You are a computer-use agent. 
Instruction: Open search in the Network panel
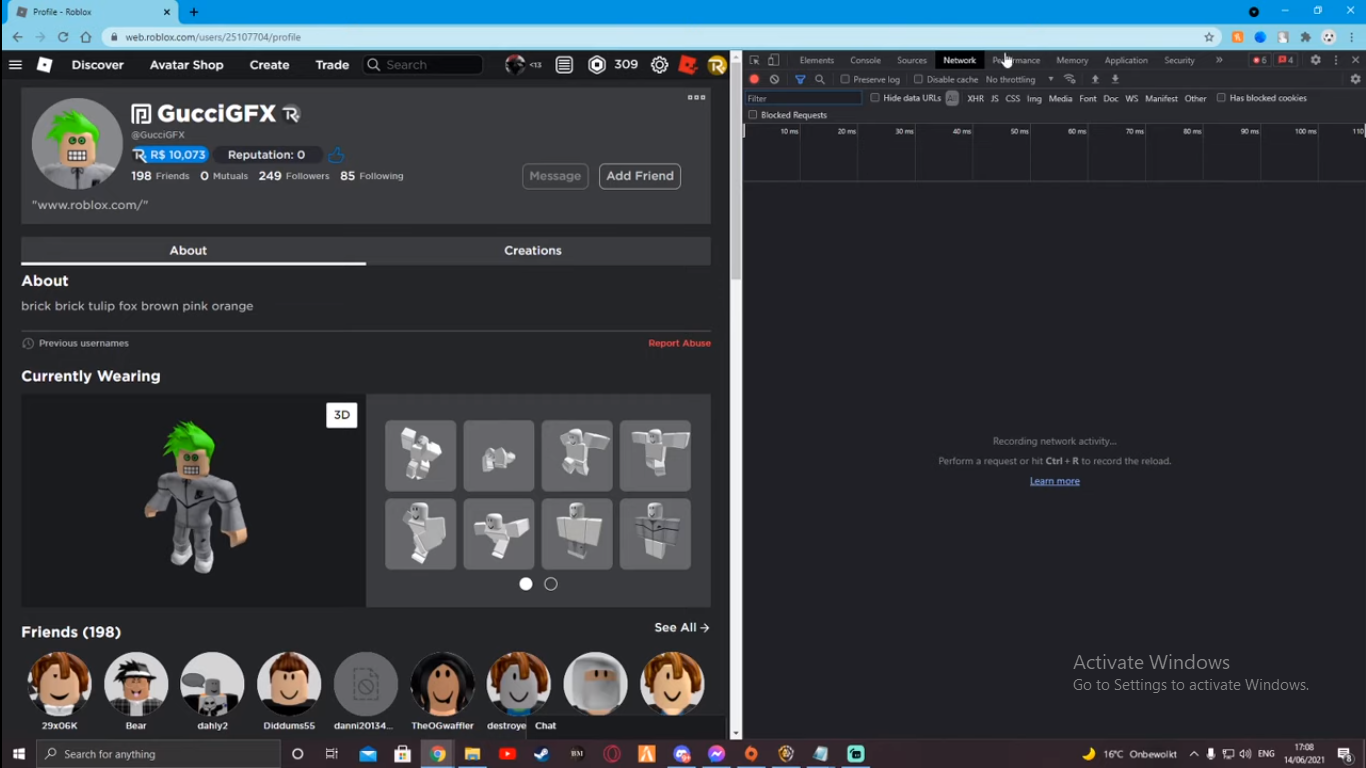click(820, 79)
